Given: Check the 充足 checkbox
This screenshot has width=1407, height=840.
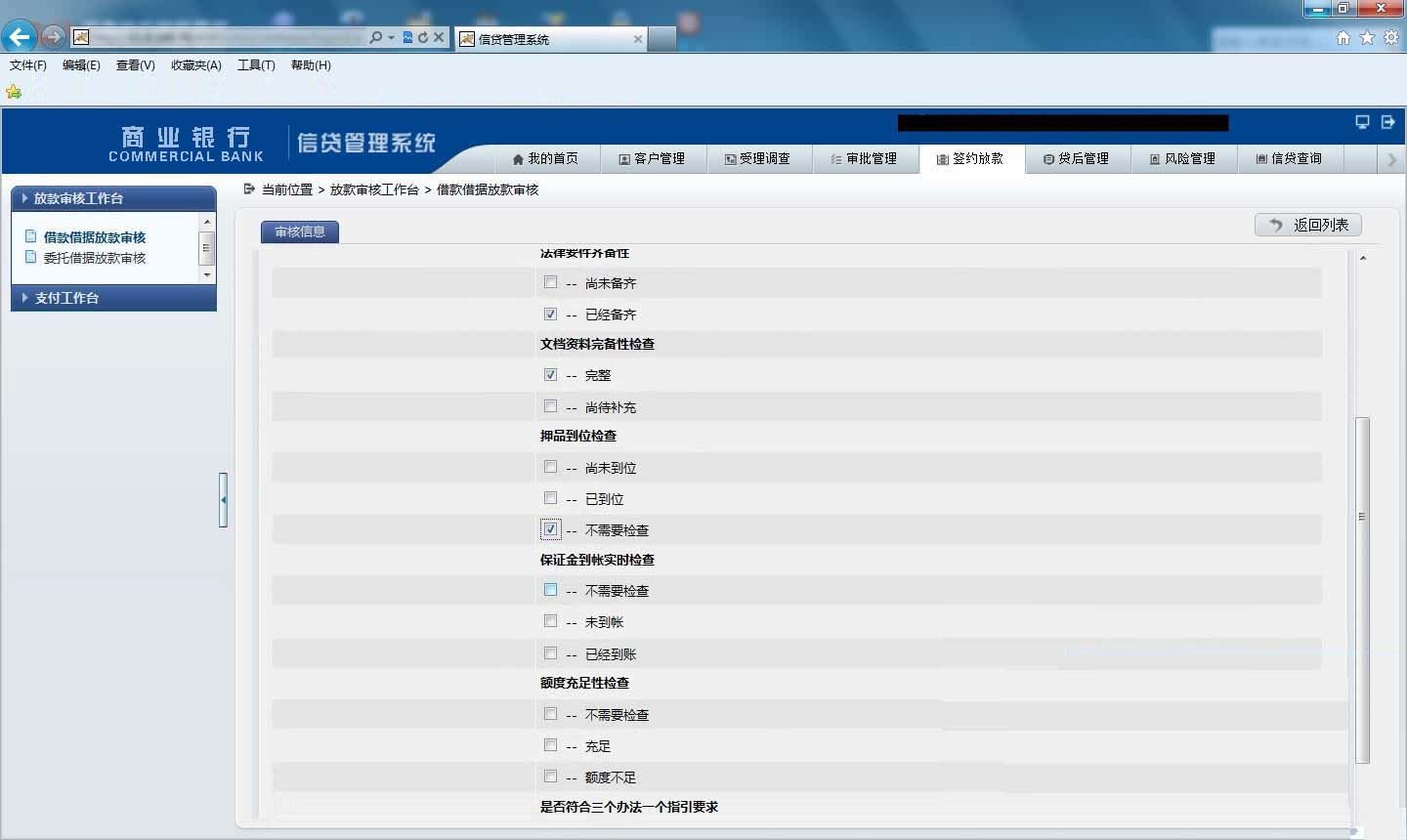Looking at the screenshot, I should click(x=551, y=744).
